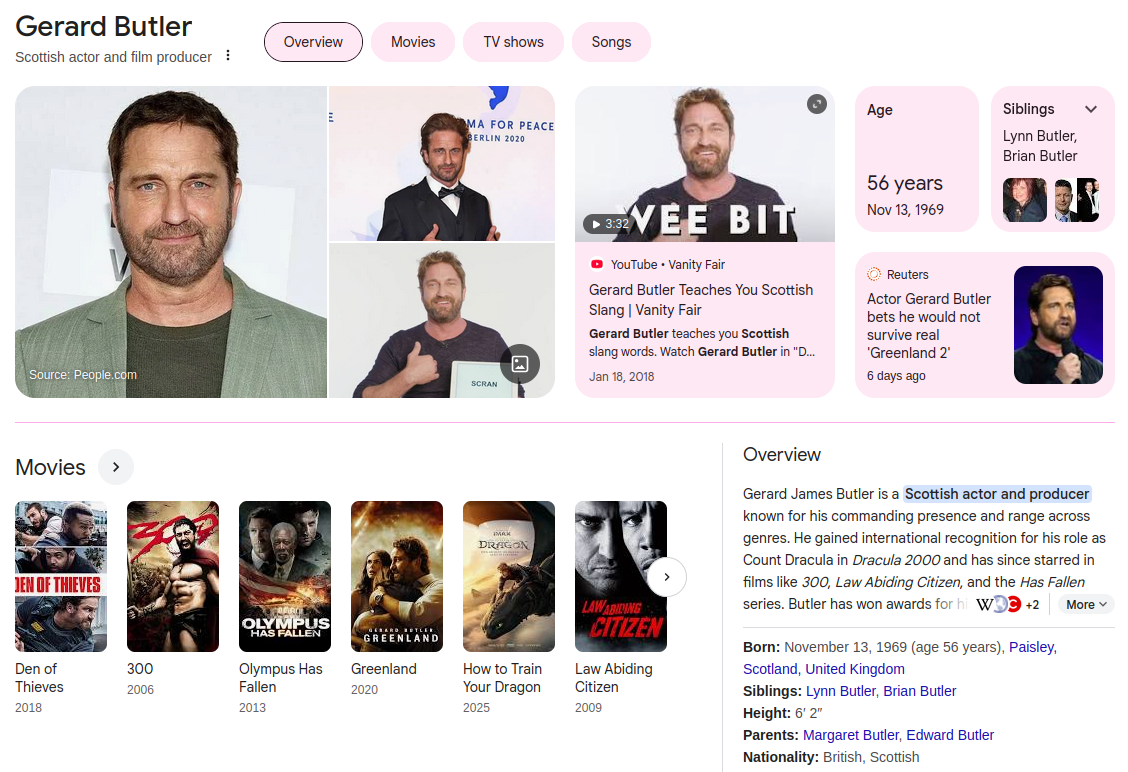Click the 'Jan 18, 2018' video date
The image size is (1128, 772).
(622, 376)
